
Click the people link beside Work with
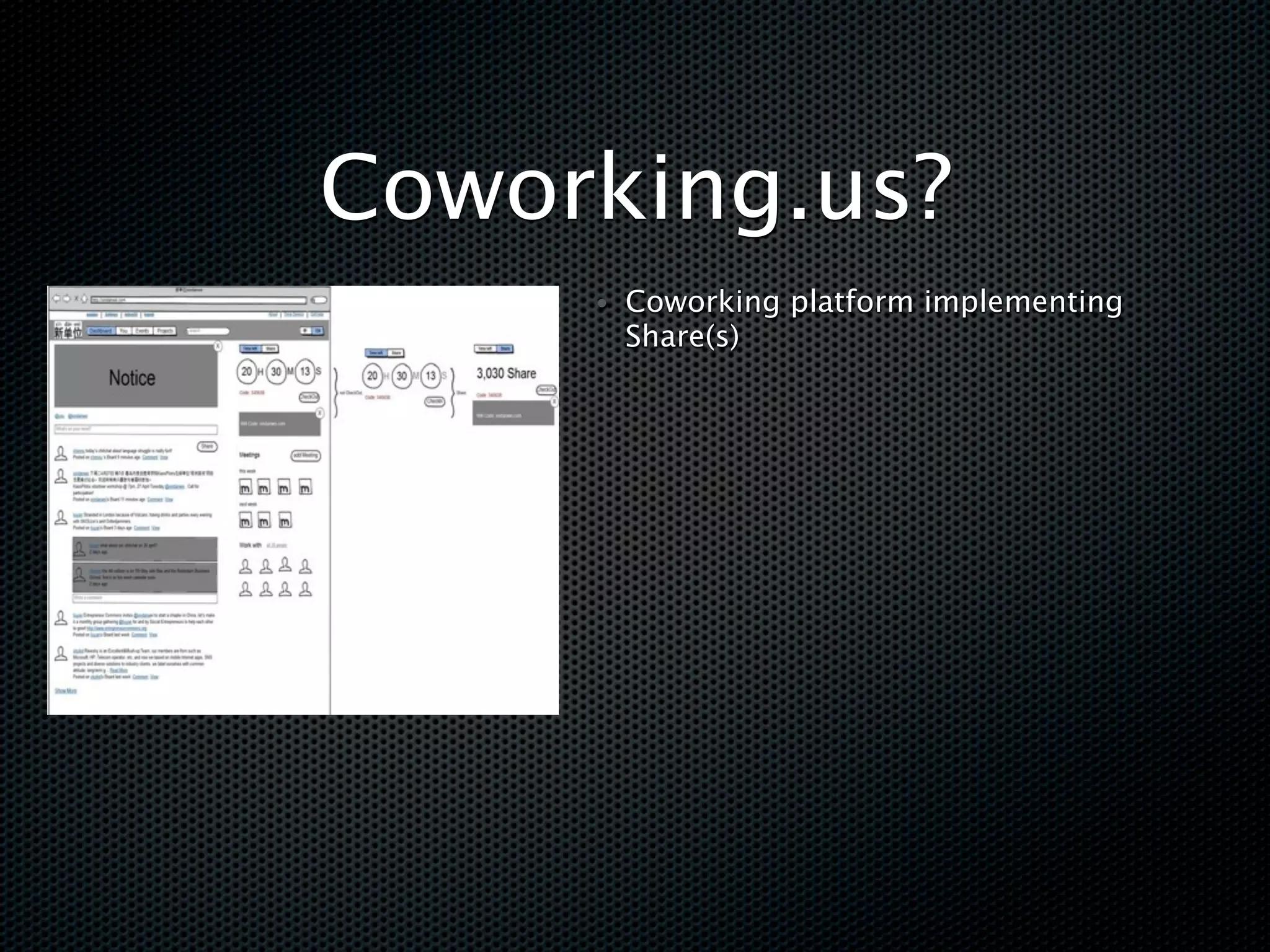click(277, 545)
